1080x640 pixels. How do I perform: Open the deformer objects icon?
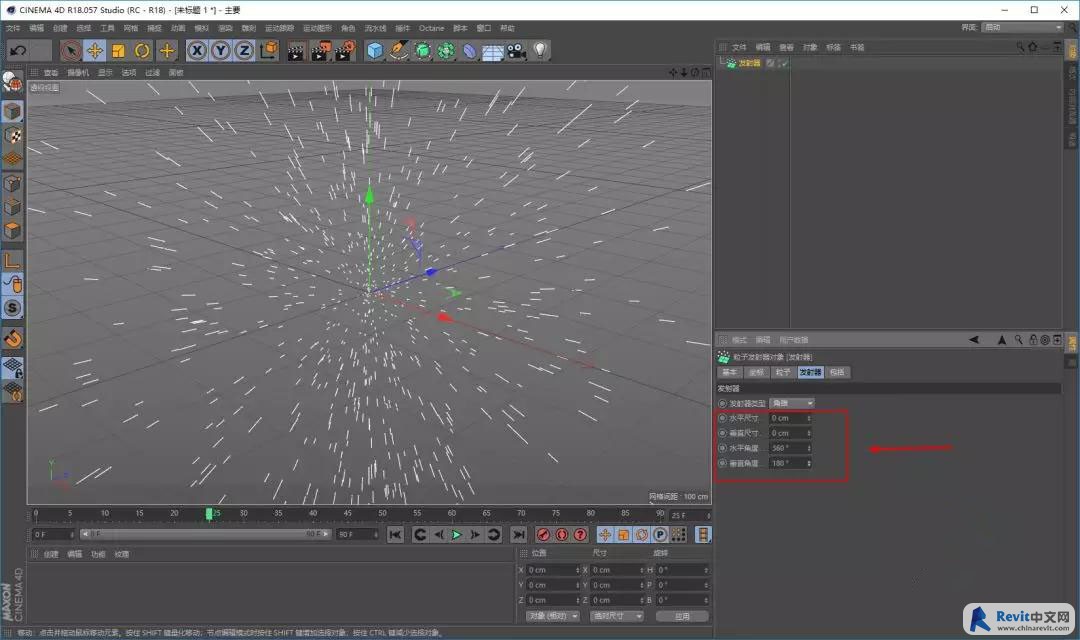tap(469, 51)
